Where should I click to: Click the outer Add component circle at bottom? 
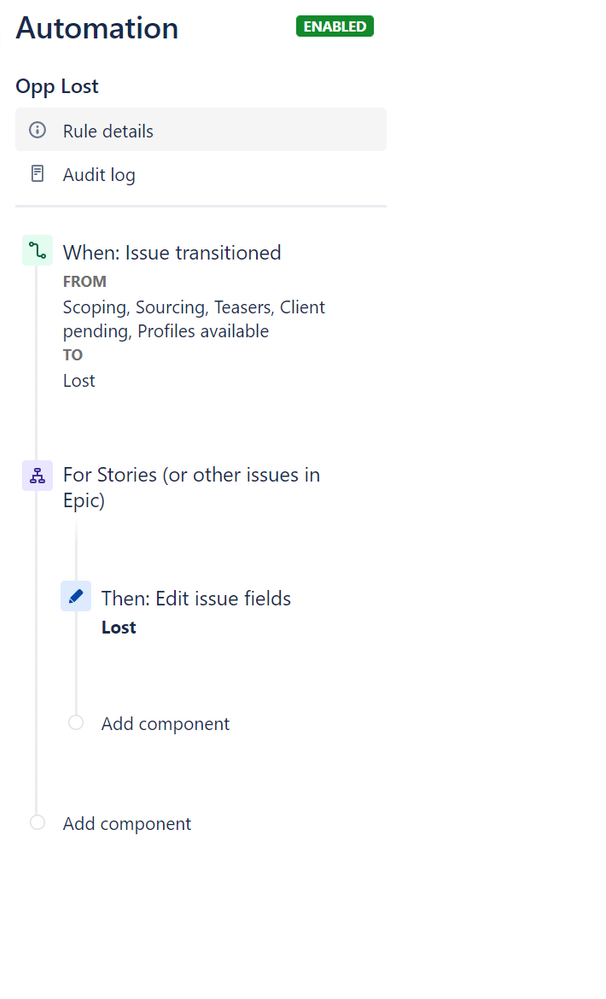tap(38, 823)
